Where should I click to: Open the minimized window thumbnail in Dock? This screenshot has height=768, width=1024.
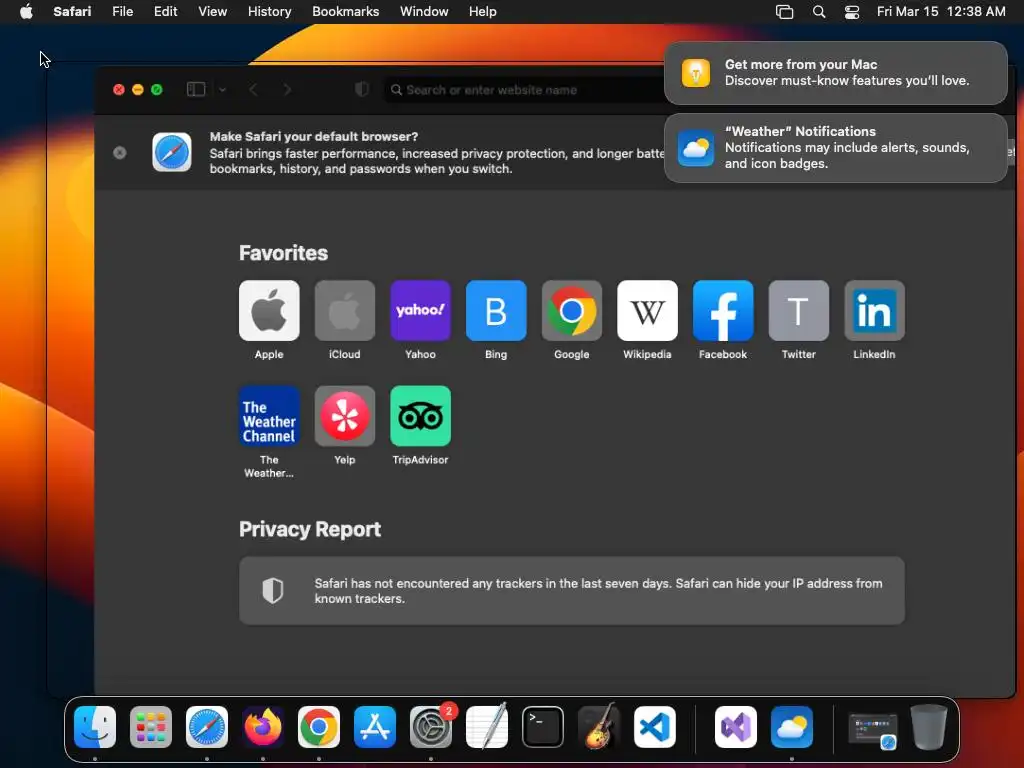pos(873,729)
